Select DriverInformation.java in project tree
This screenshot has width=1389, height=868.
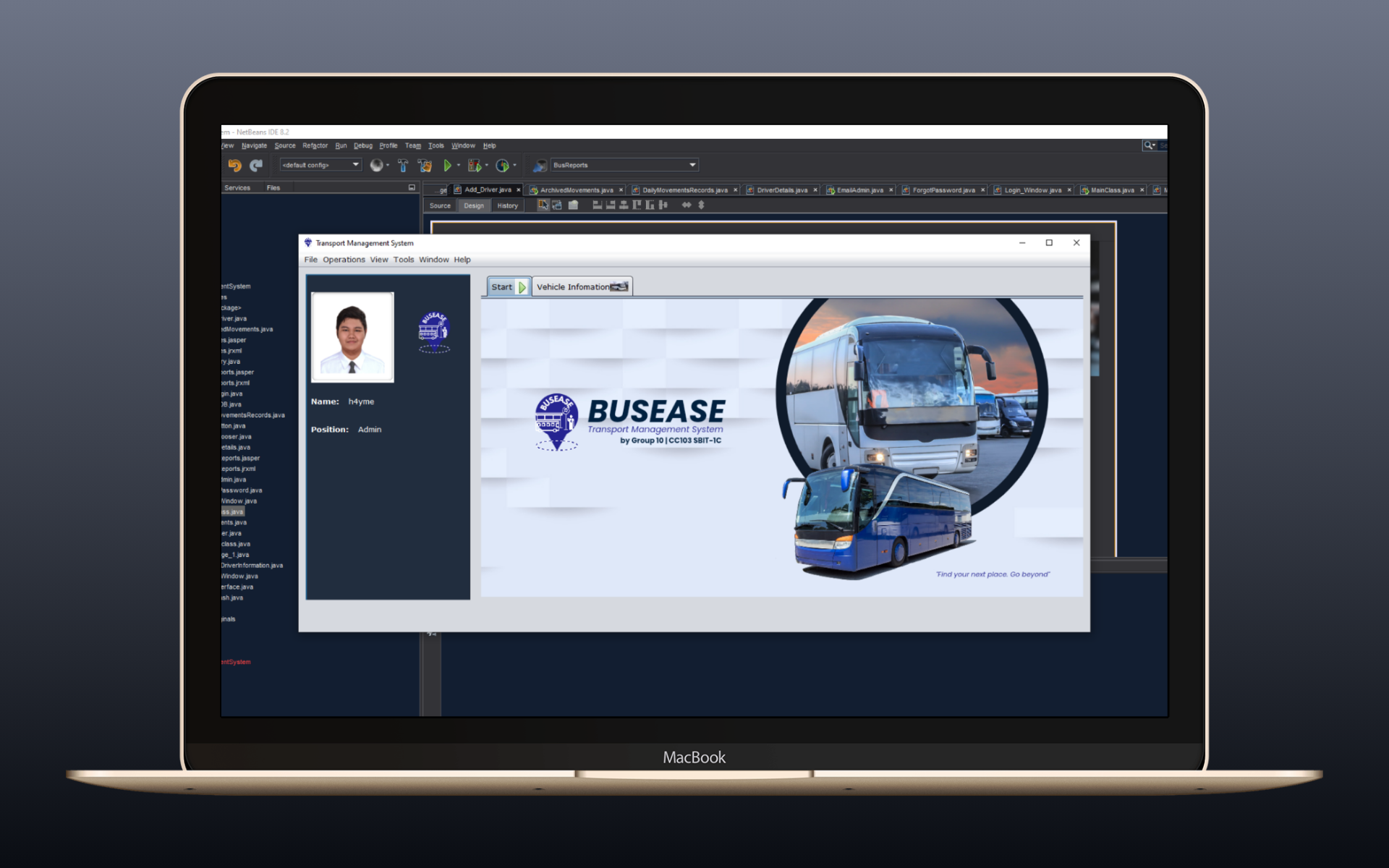[252, 566]
